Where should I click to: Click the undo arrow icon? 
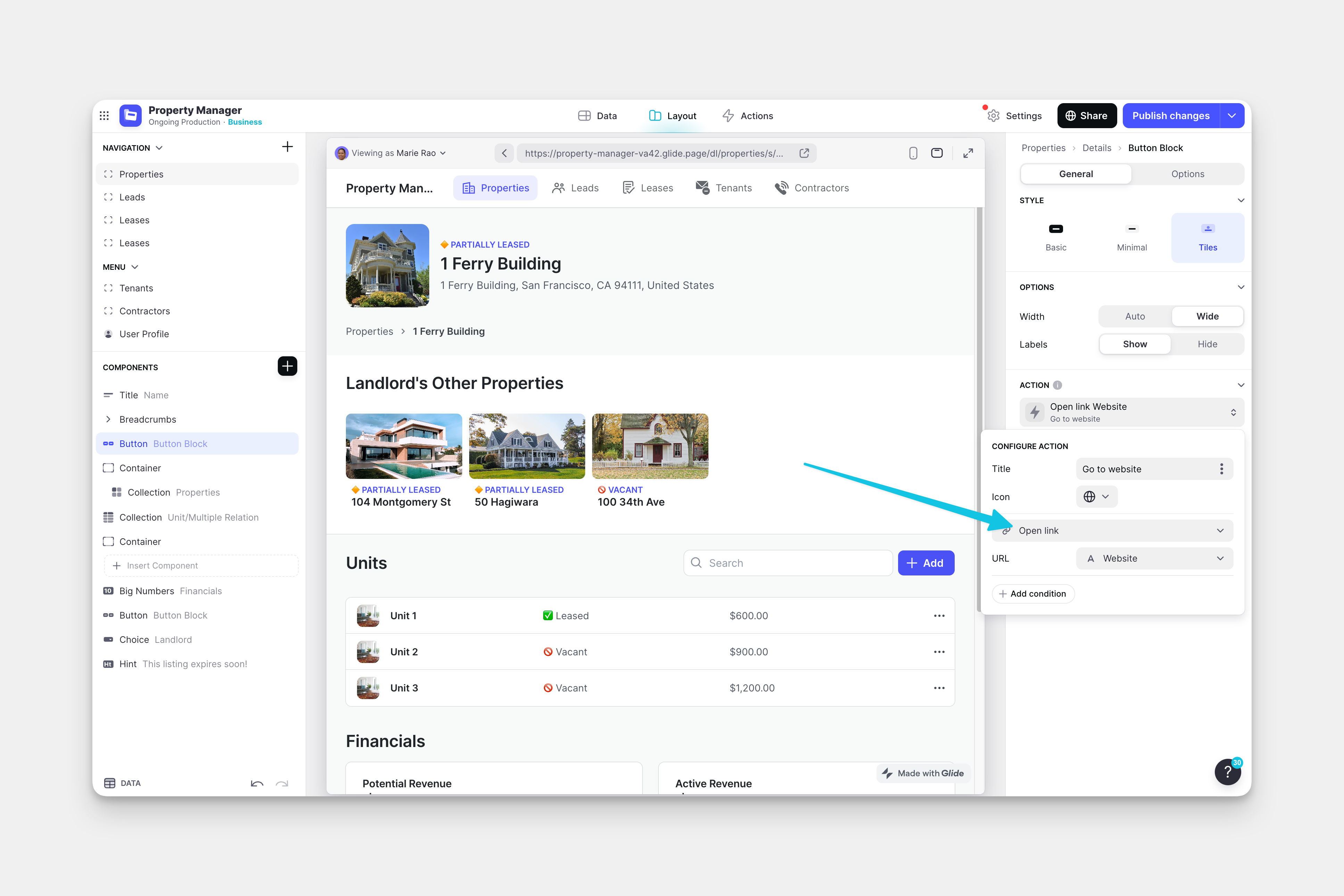click(257, 783)
